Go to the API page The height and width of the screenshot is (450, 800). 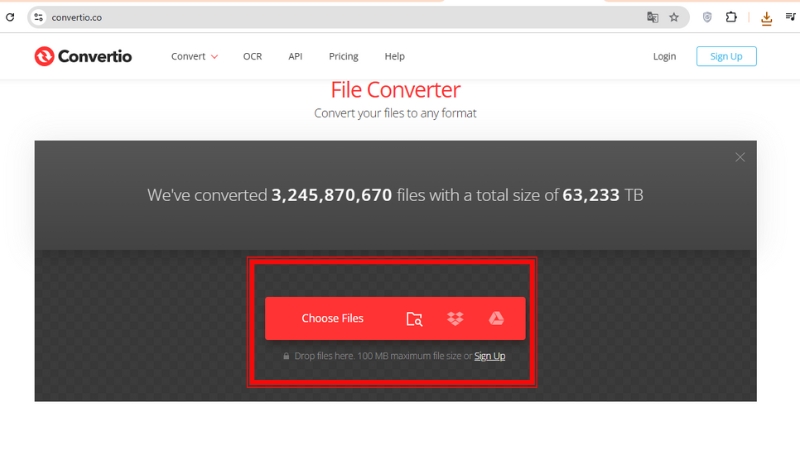pyautogui.click(x=295, y=56)
